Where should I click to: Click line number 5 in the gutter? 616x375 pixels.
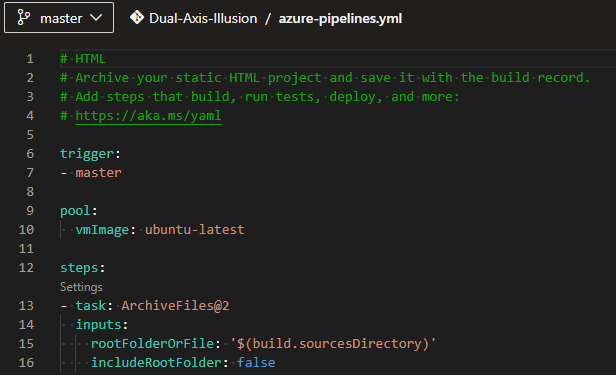[30, 135]
